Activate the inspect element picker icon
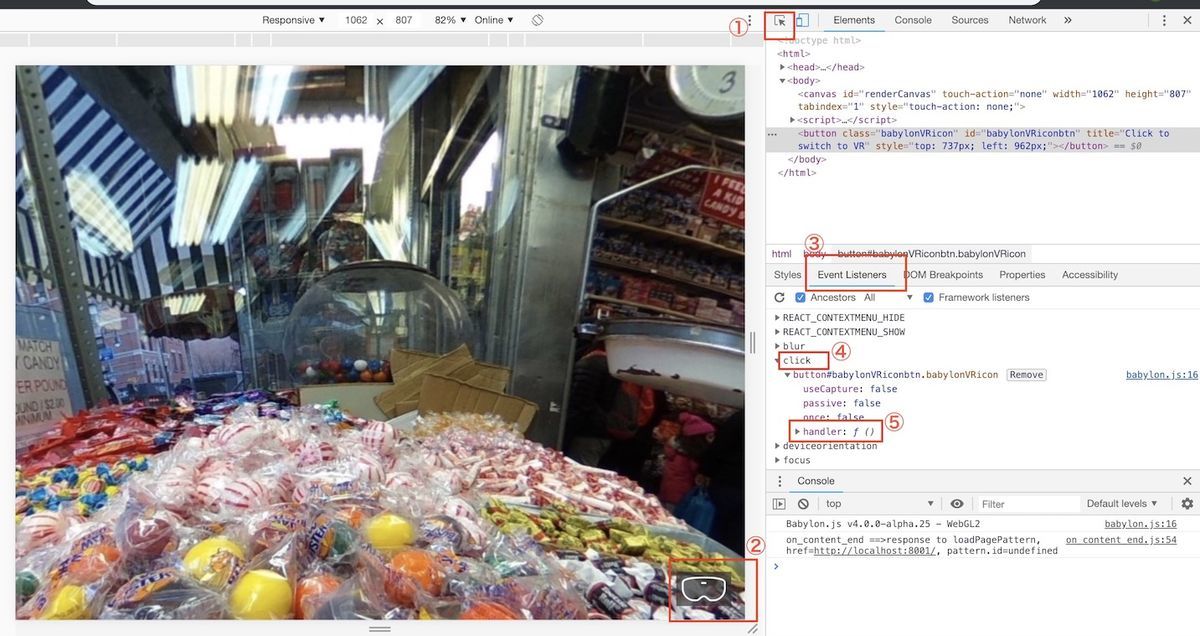This screenshot has height=636, width=1200. (780, 20)
